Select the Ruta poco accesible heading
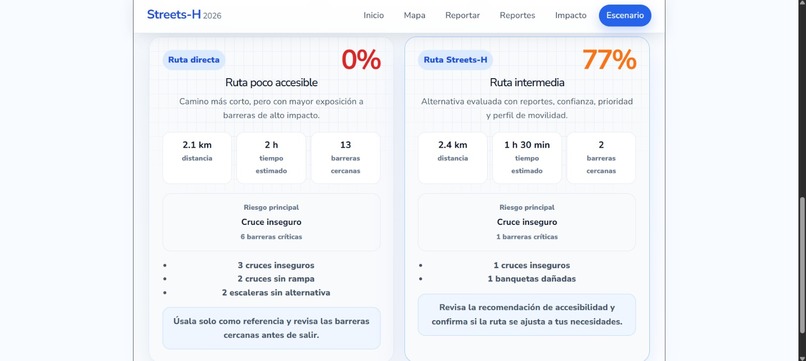 click(x=271, y=82)
